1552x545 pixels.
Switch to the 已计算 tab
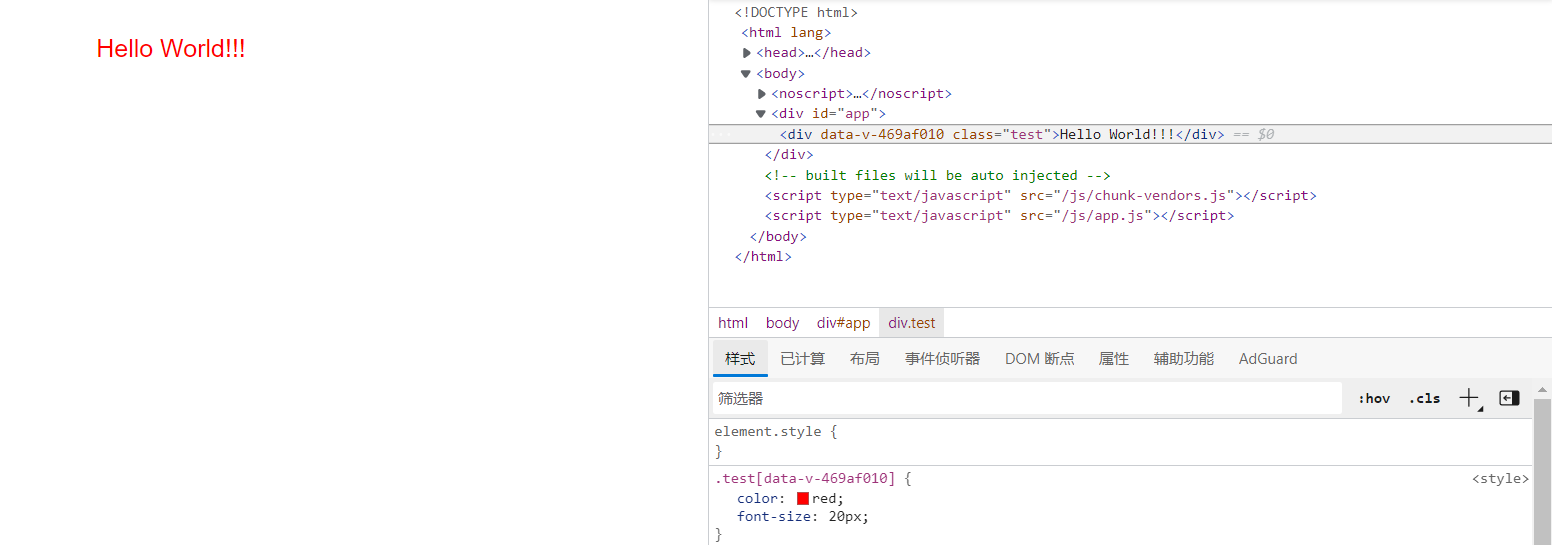(x=803, y=358)
